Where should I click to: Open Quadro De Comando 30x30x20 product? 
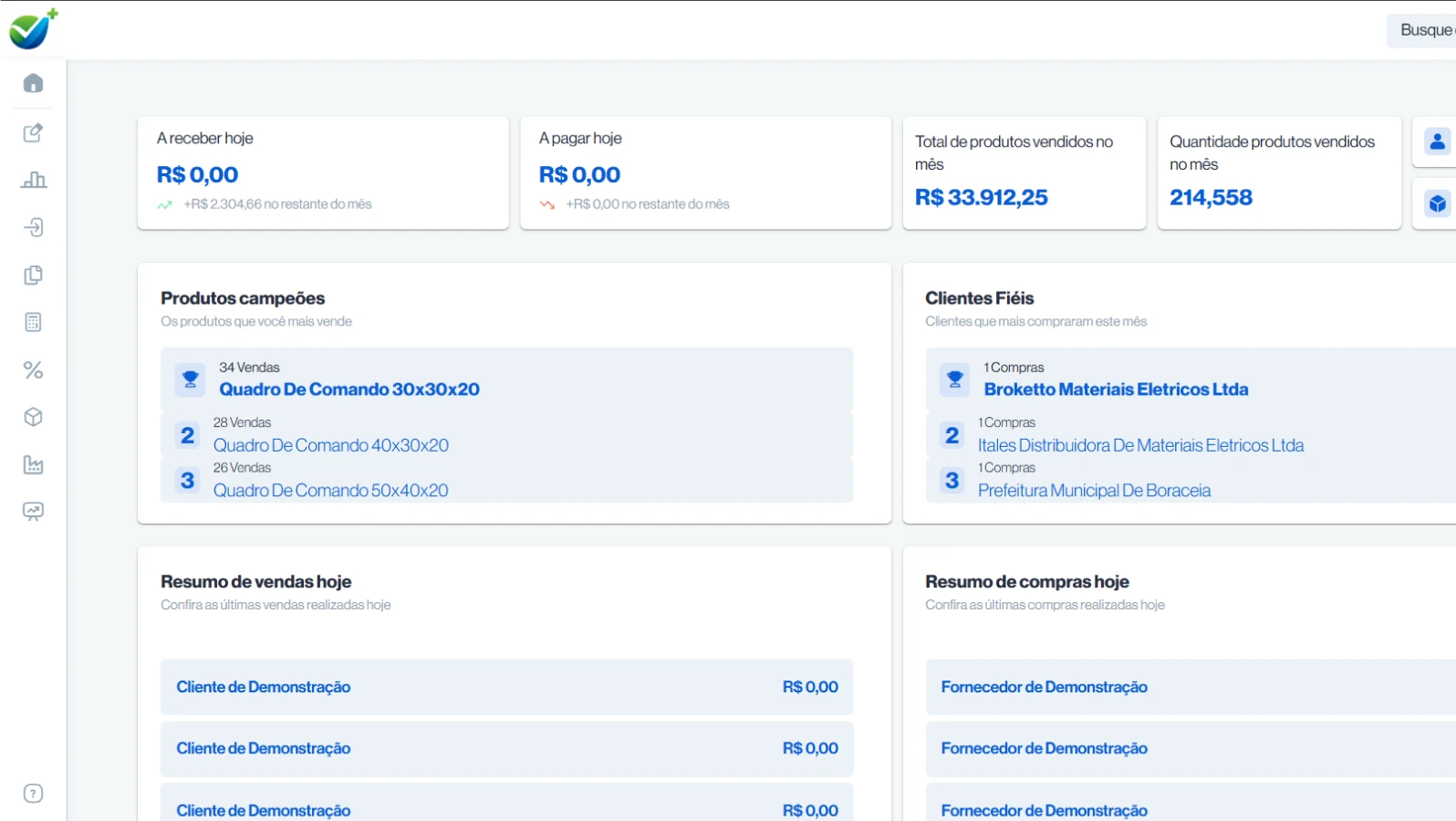click(349, 390)
